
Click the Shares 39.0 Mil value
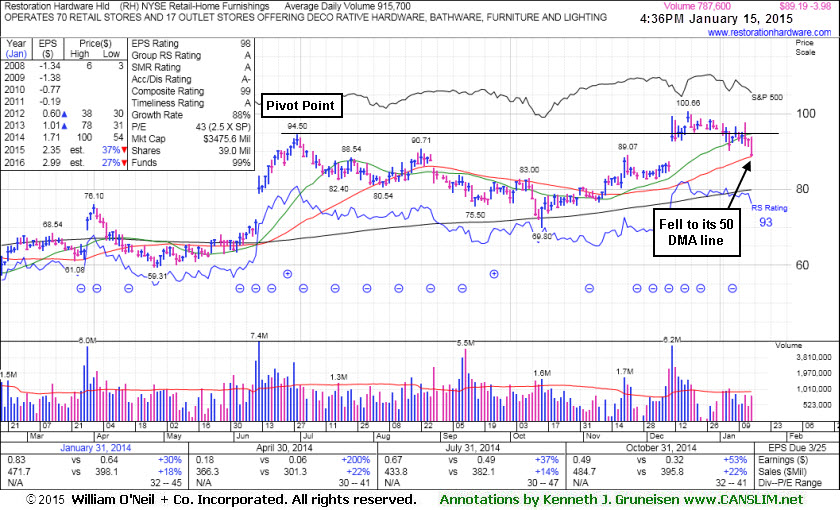click(234, 151)
